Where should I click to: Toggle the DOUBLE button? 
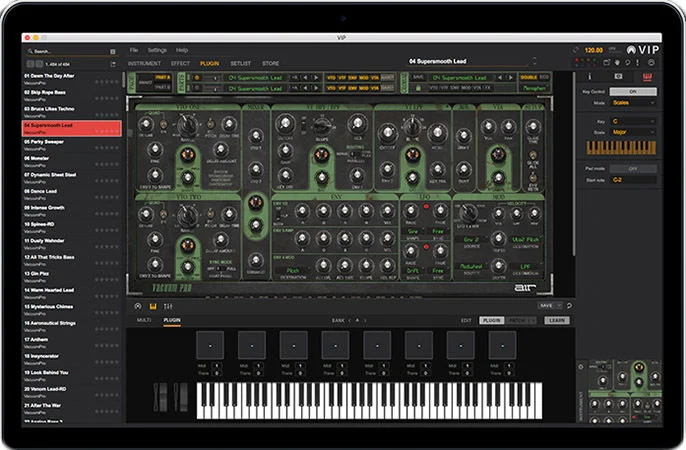pos(528,77)
